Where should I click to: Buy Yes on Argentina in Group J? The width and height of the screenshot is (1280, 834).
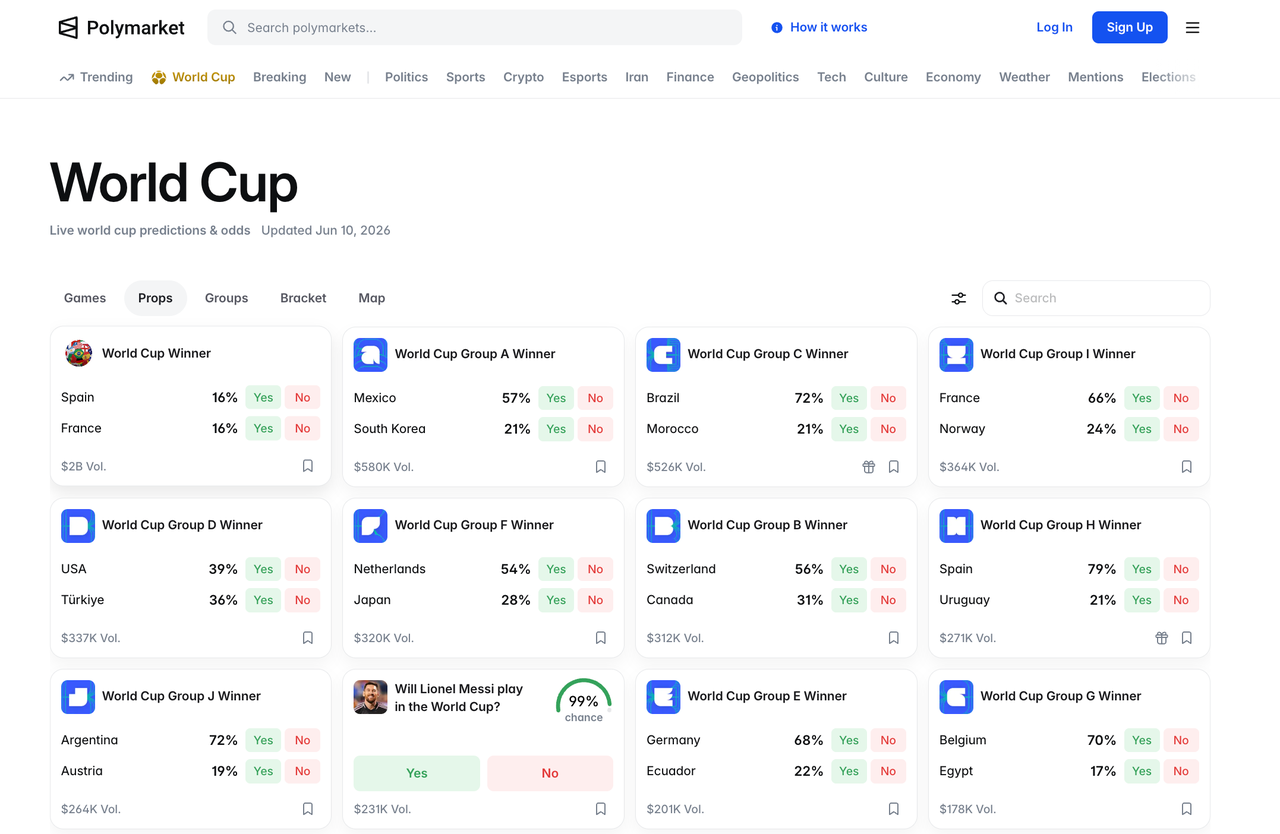[263, 740]
